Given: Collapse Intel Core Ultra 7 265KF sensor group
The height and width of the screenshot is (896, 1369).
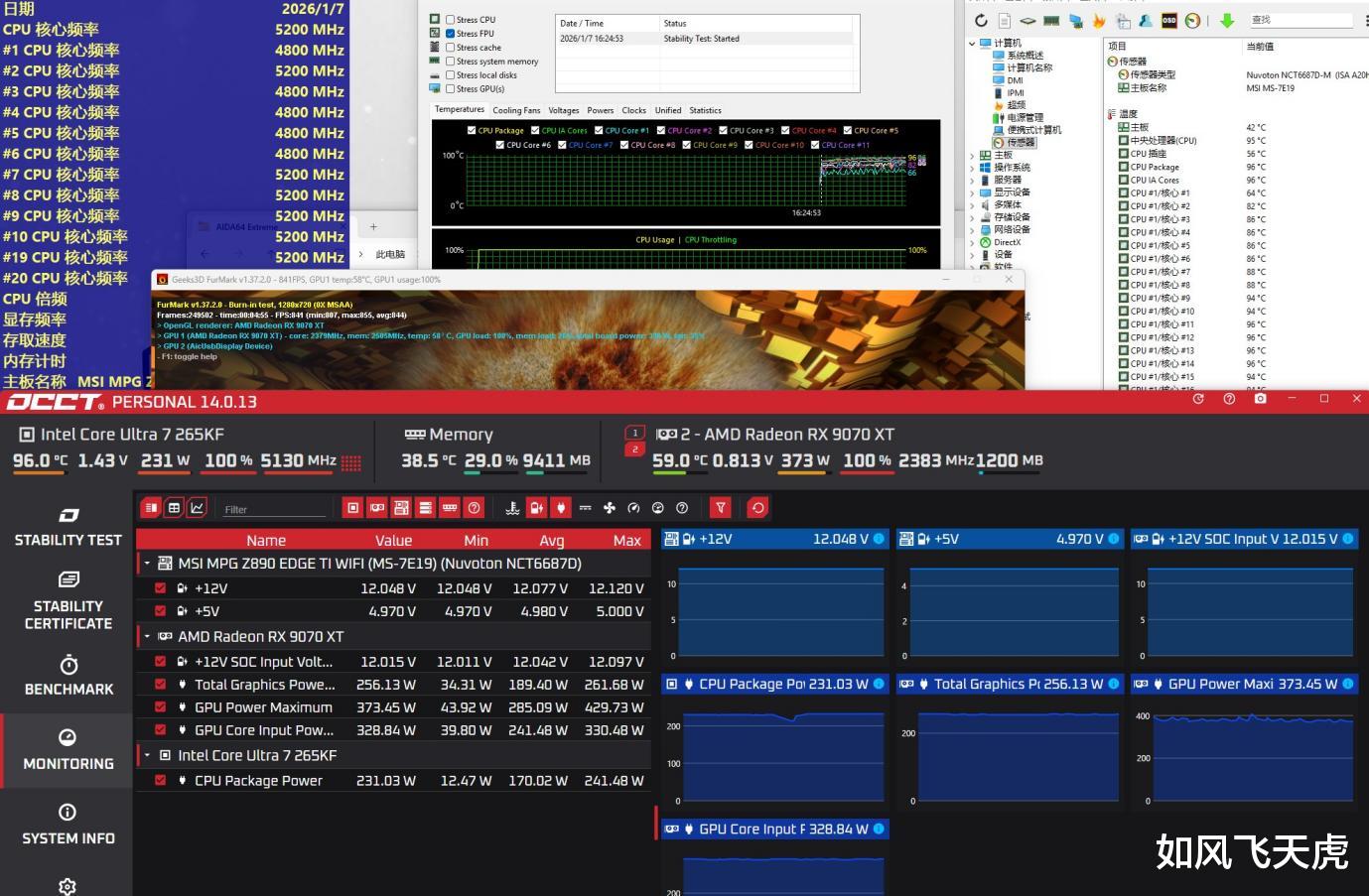Looking at the screenshot, I should tap(147, 755).
